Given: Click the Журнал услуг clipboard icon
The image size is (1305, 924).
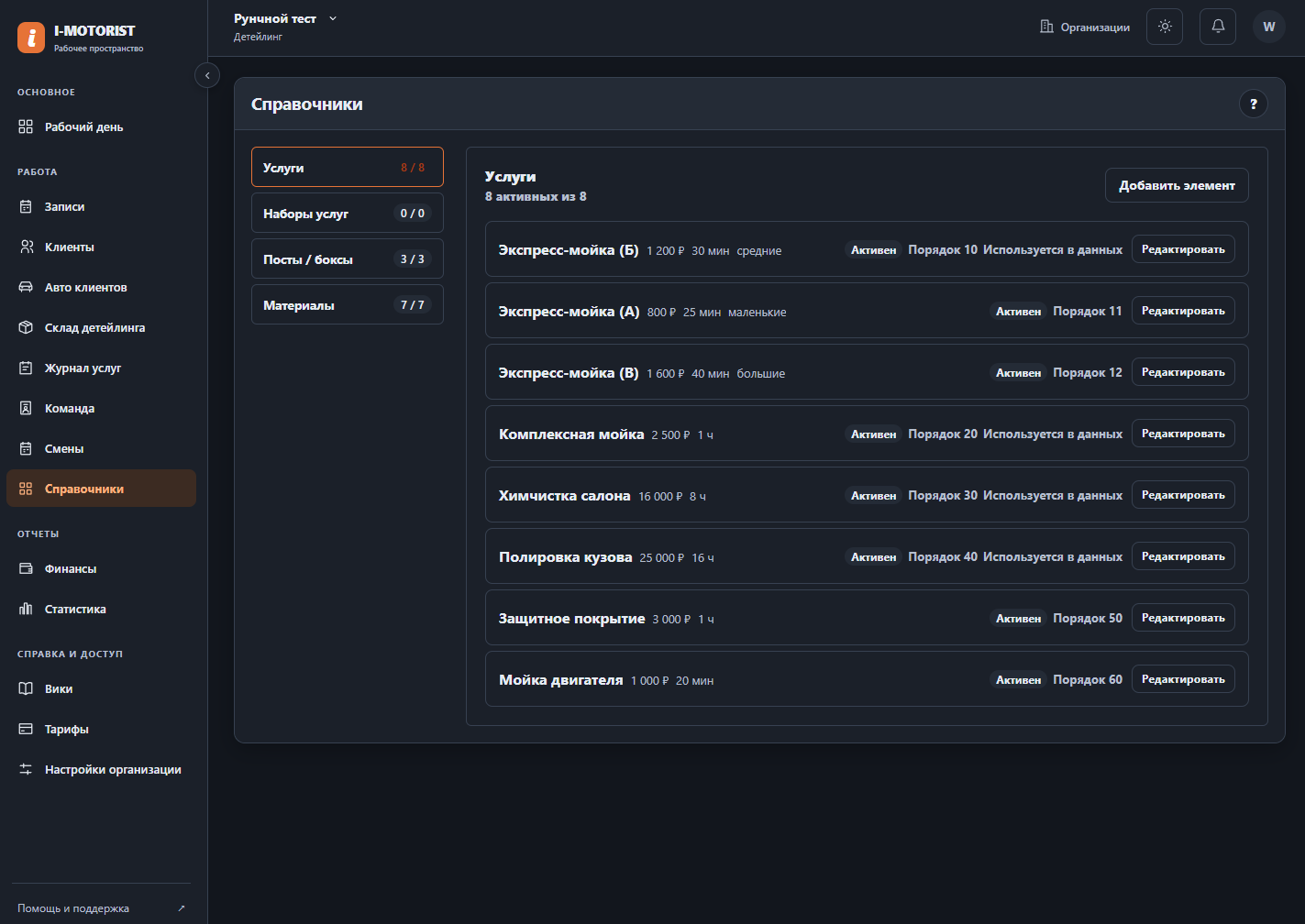Looking at the screenshot, I should (x=26, y=368).
